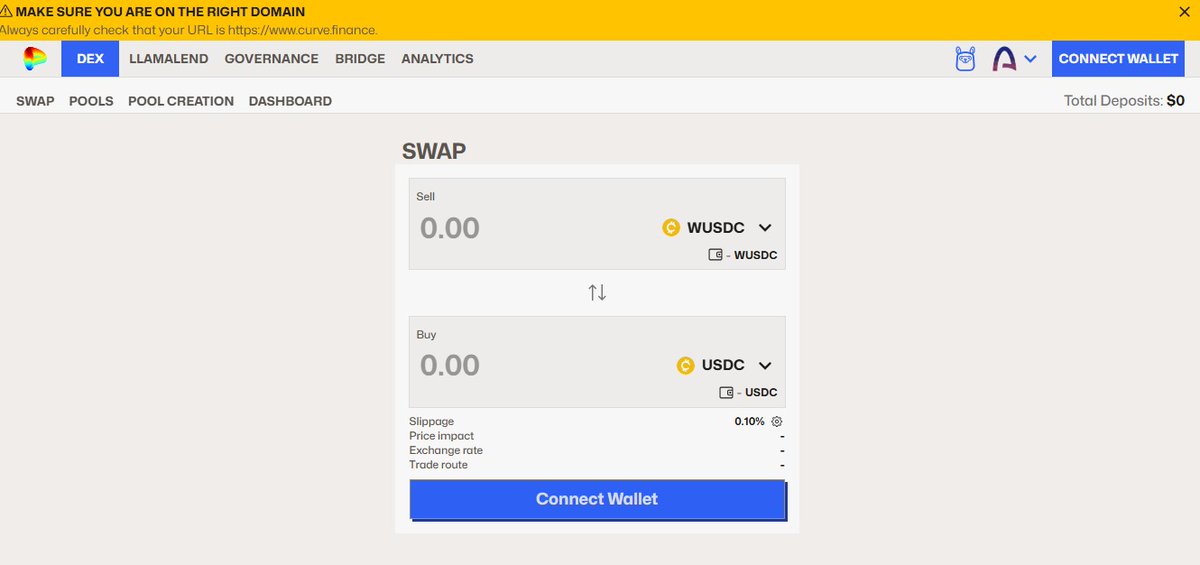This screenshot has width=1200, height=565.
Task: Click the Total Deposits $0 value
Action: click(1176, 101)
